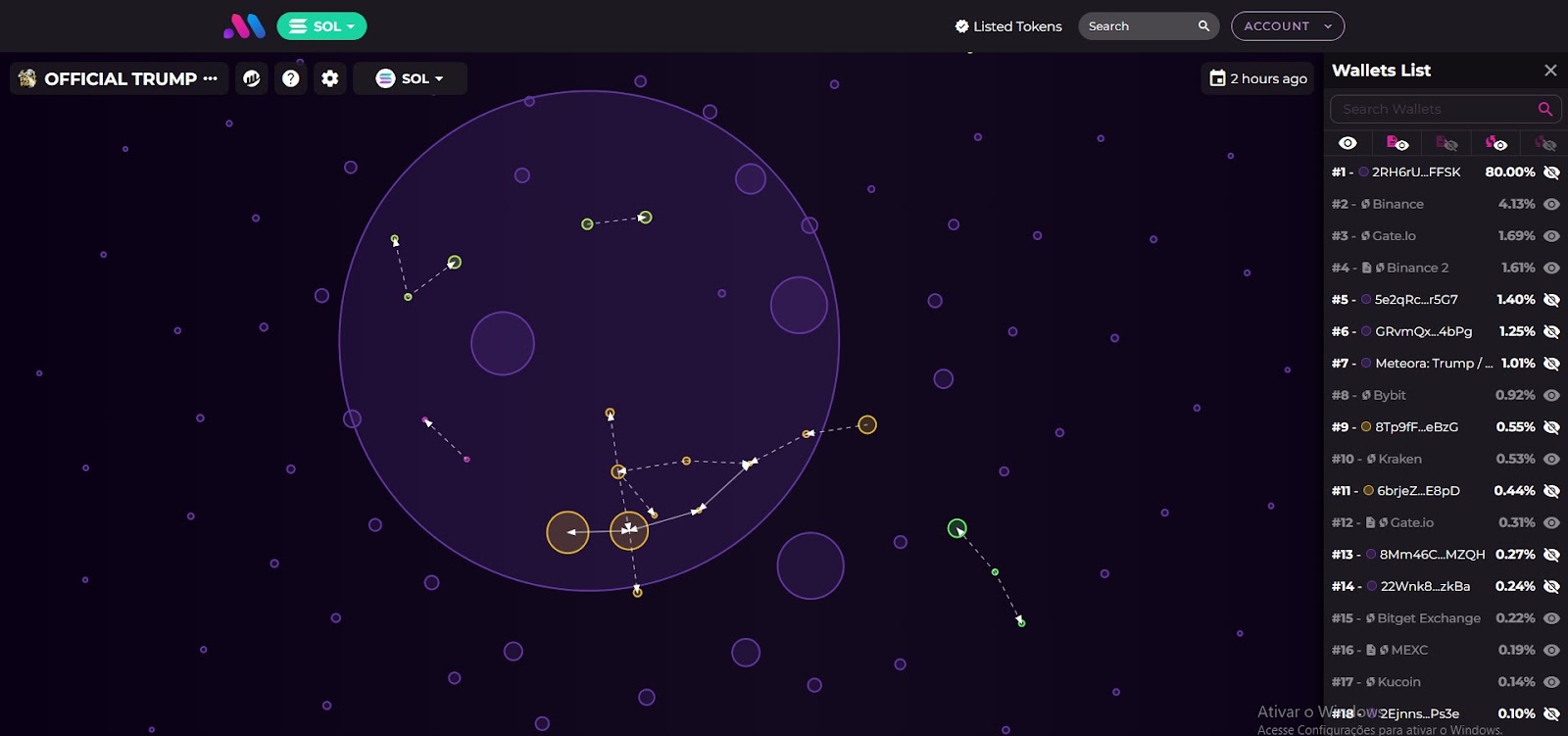Select the Bitget Exchange wallet row
The height and width of the screenshot is (736, 1568).
1445,618
